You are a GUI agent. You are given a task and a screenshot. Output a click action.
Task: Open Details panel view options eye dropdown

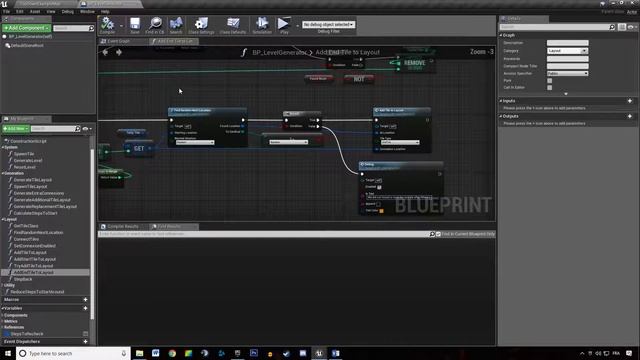(x=632, y=27)
